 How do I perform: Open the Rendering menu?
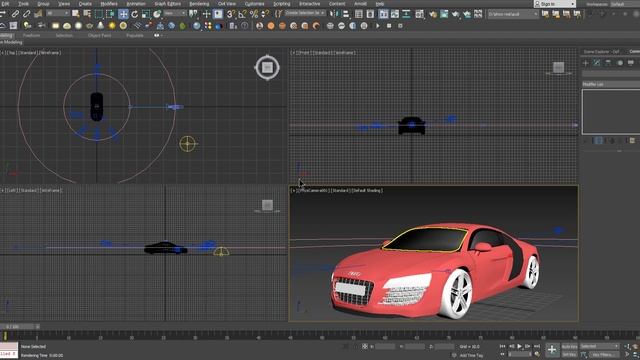tap(199, 4)
